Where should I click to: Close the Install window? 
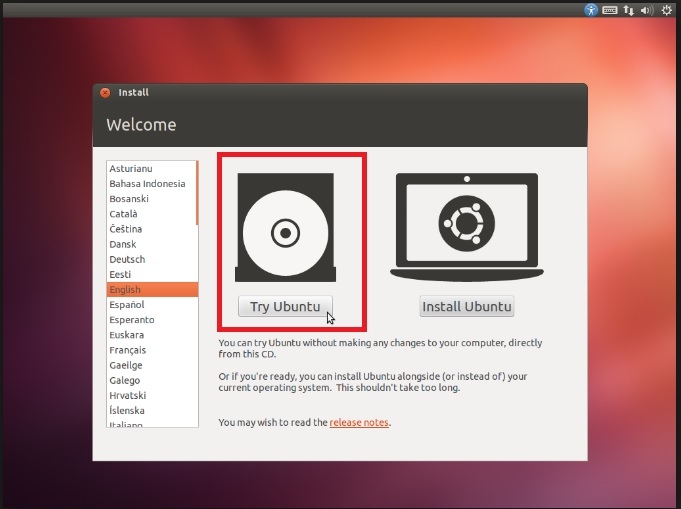(x=105, y=93)
